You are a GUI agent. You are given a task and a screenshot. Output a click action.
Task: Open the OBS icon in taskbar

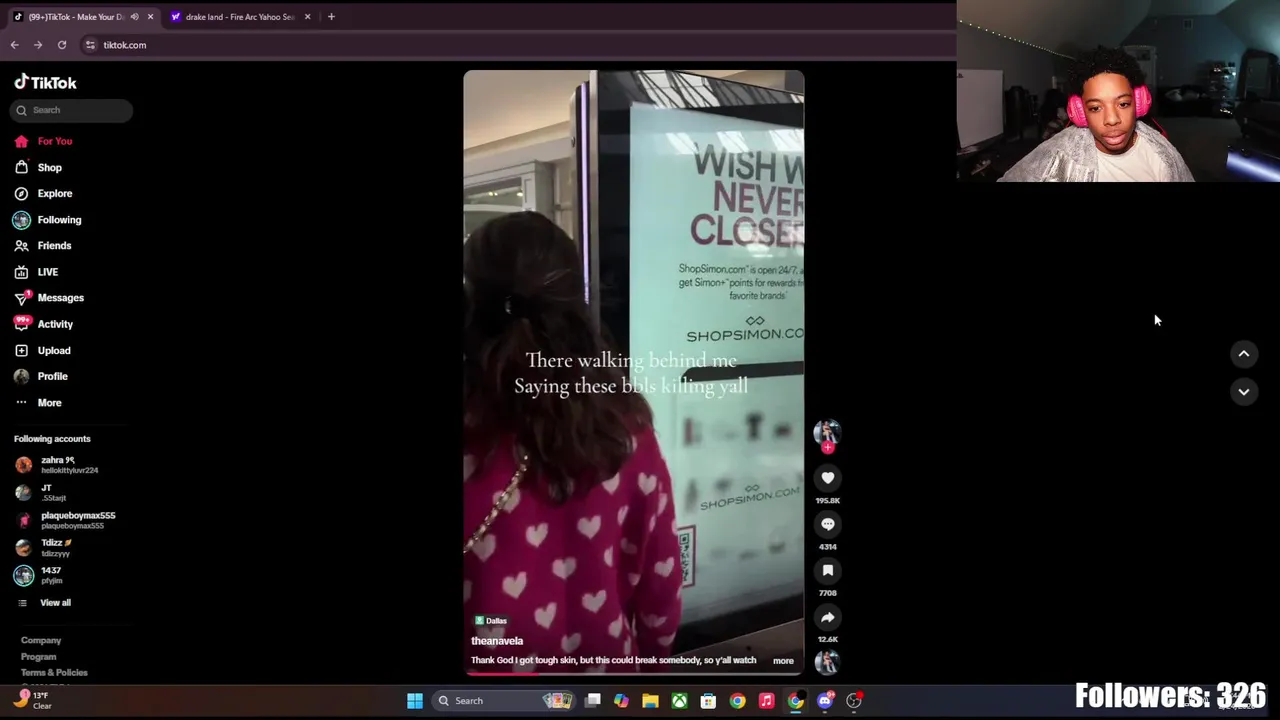click(x=854, y=701)
